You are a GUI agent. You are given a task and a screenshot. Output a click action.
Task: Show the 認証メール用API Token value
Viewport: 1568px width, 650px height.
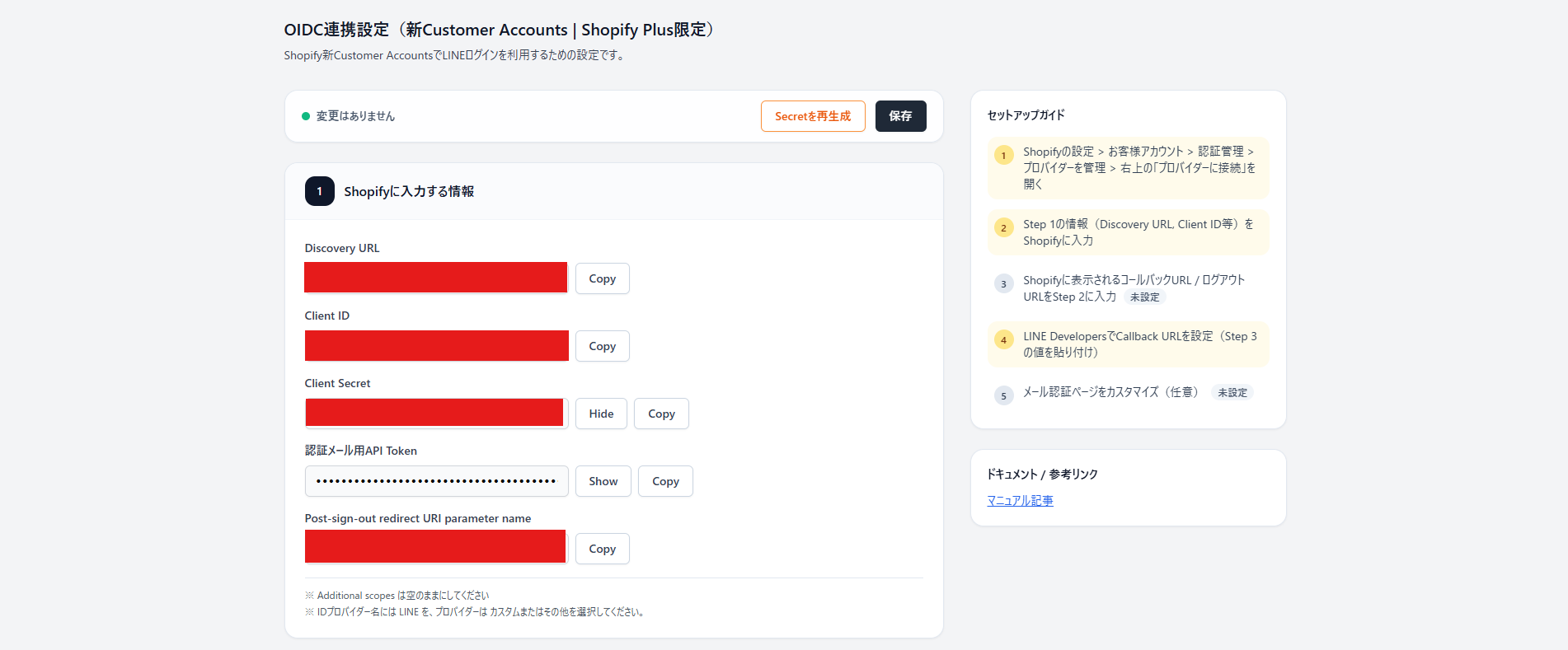(x=603, y=481)
